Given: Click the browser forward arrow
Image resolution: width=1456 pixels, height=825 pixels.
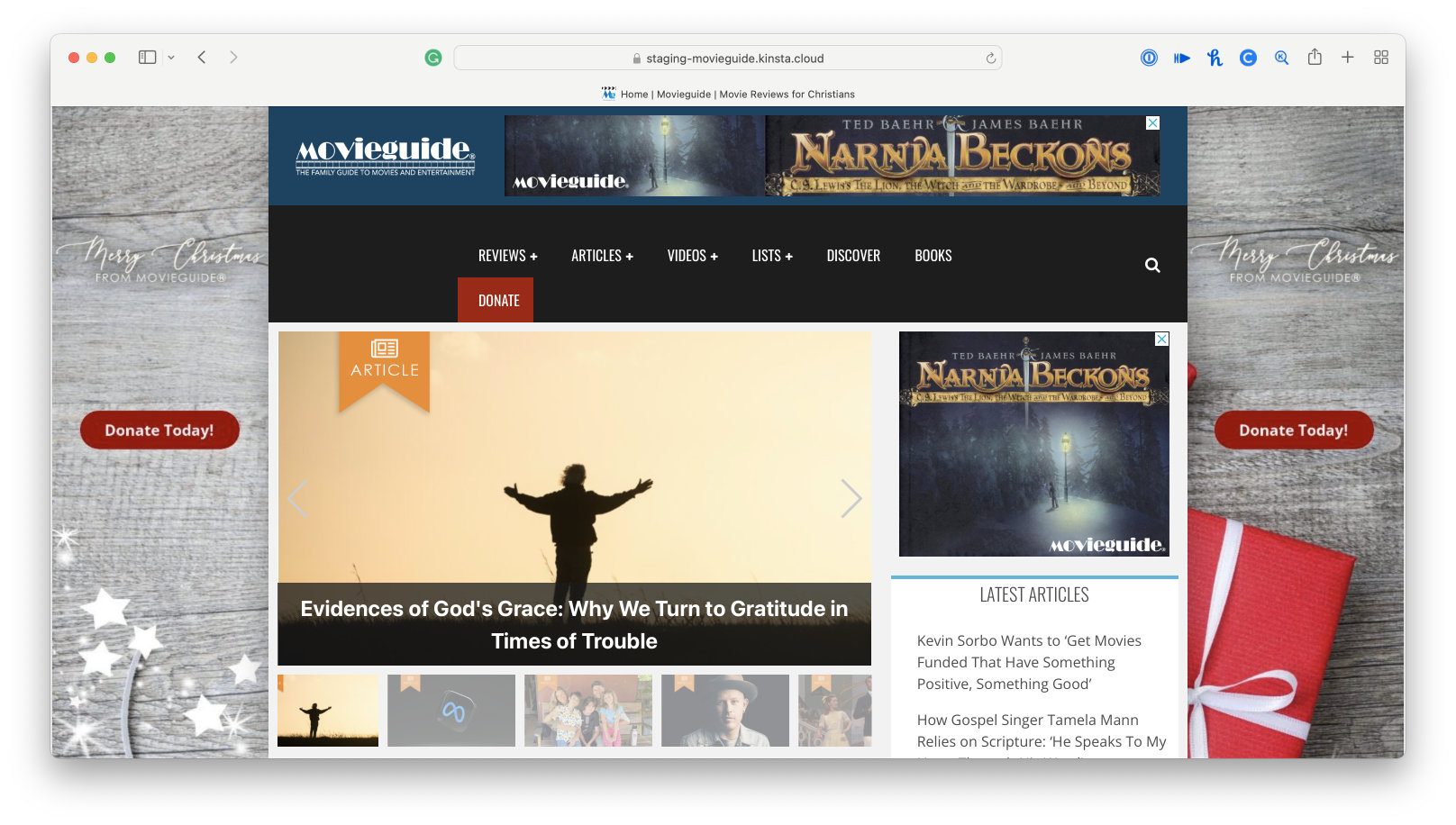Looking at the screenshot, I should [233, 58].
